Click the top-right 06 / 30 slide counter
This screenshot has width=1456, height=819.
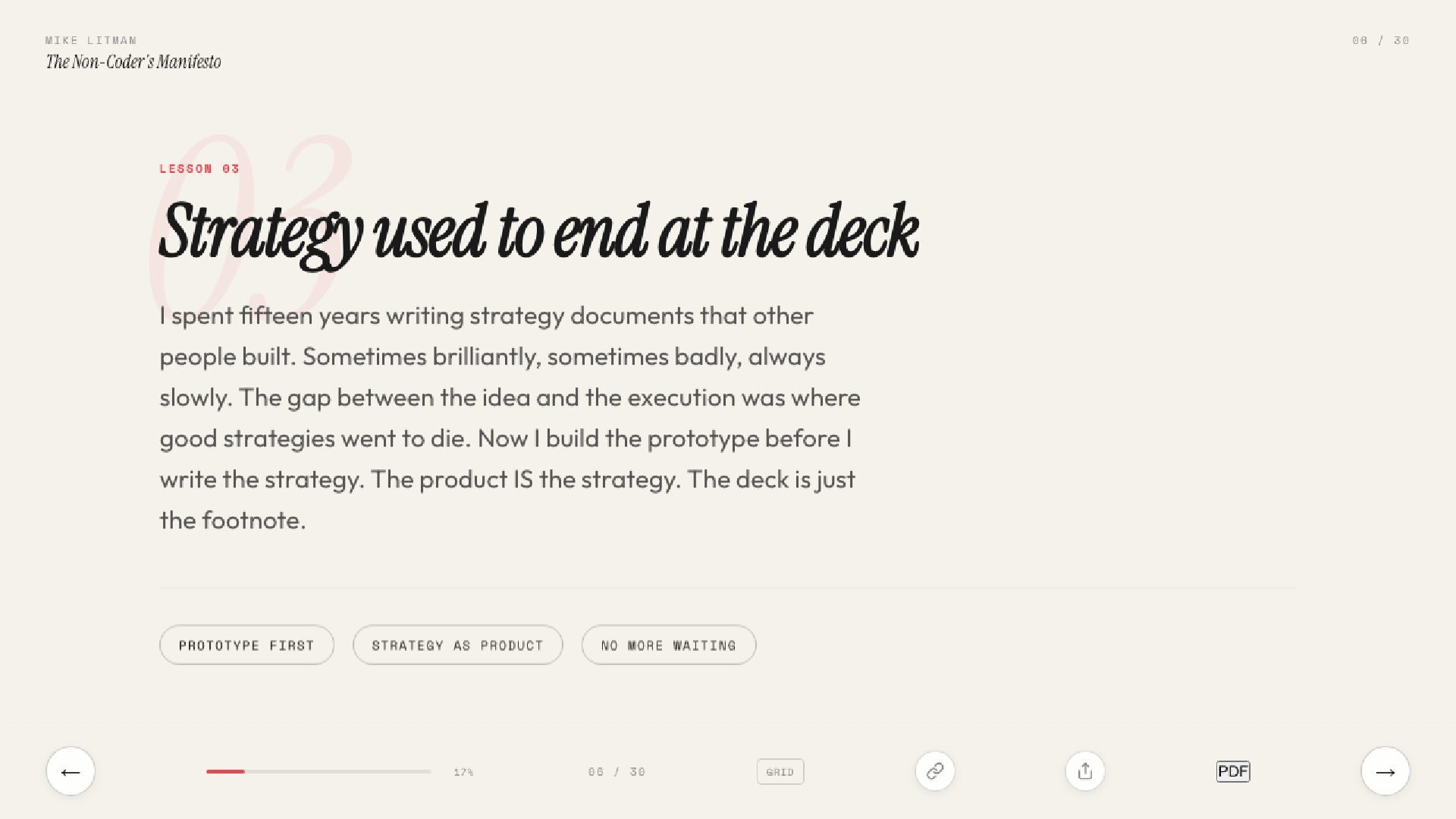point(1381,40)
